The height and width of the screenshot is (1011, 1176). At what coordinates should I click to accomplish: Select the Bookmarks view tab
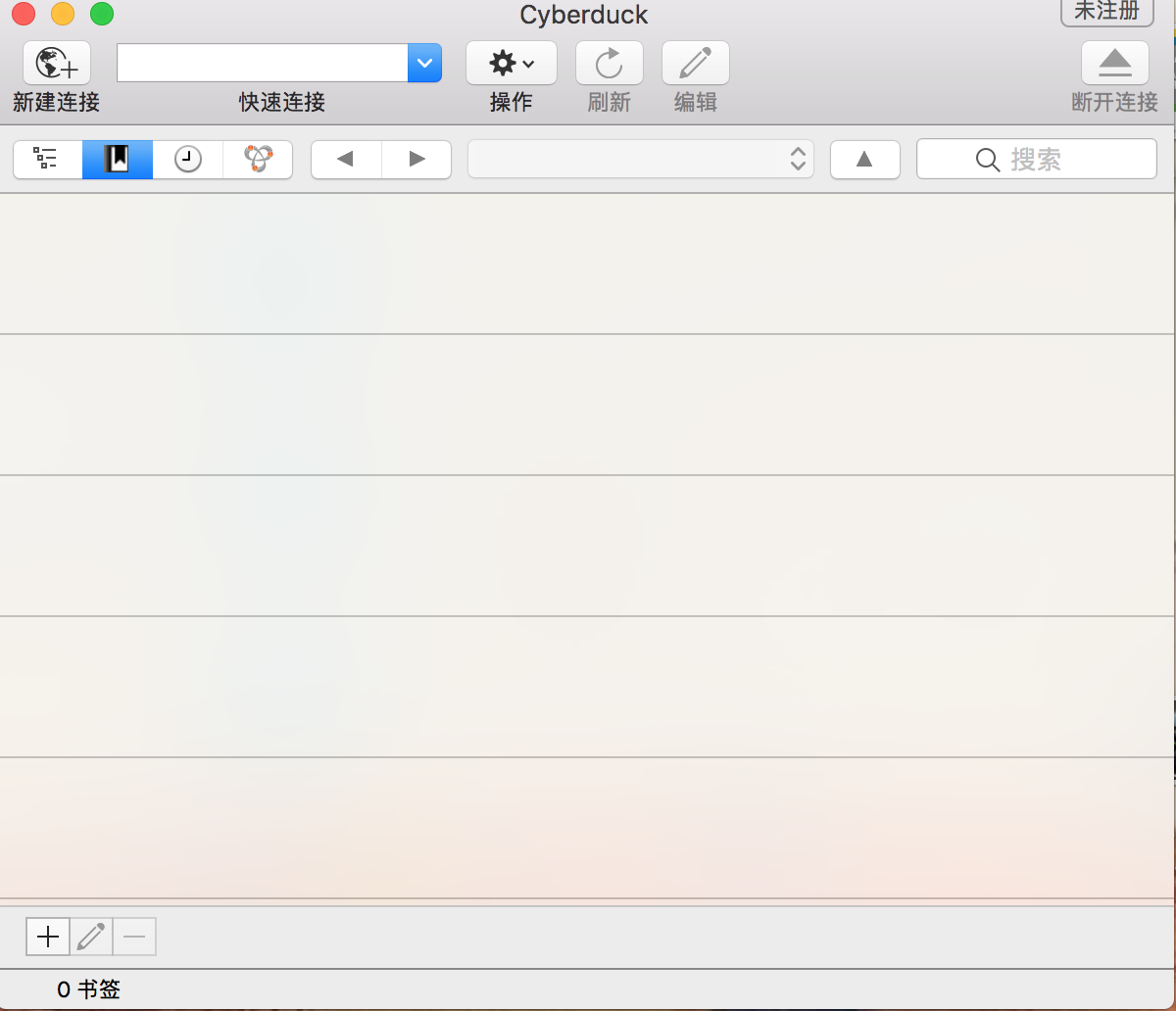coord(118,160)
